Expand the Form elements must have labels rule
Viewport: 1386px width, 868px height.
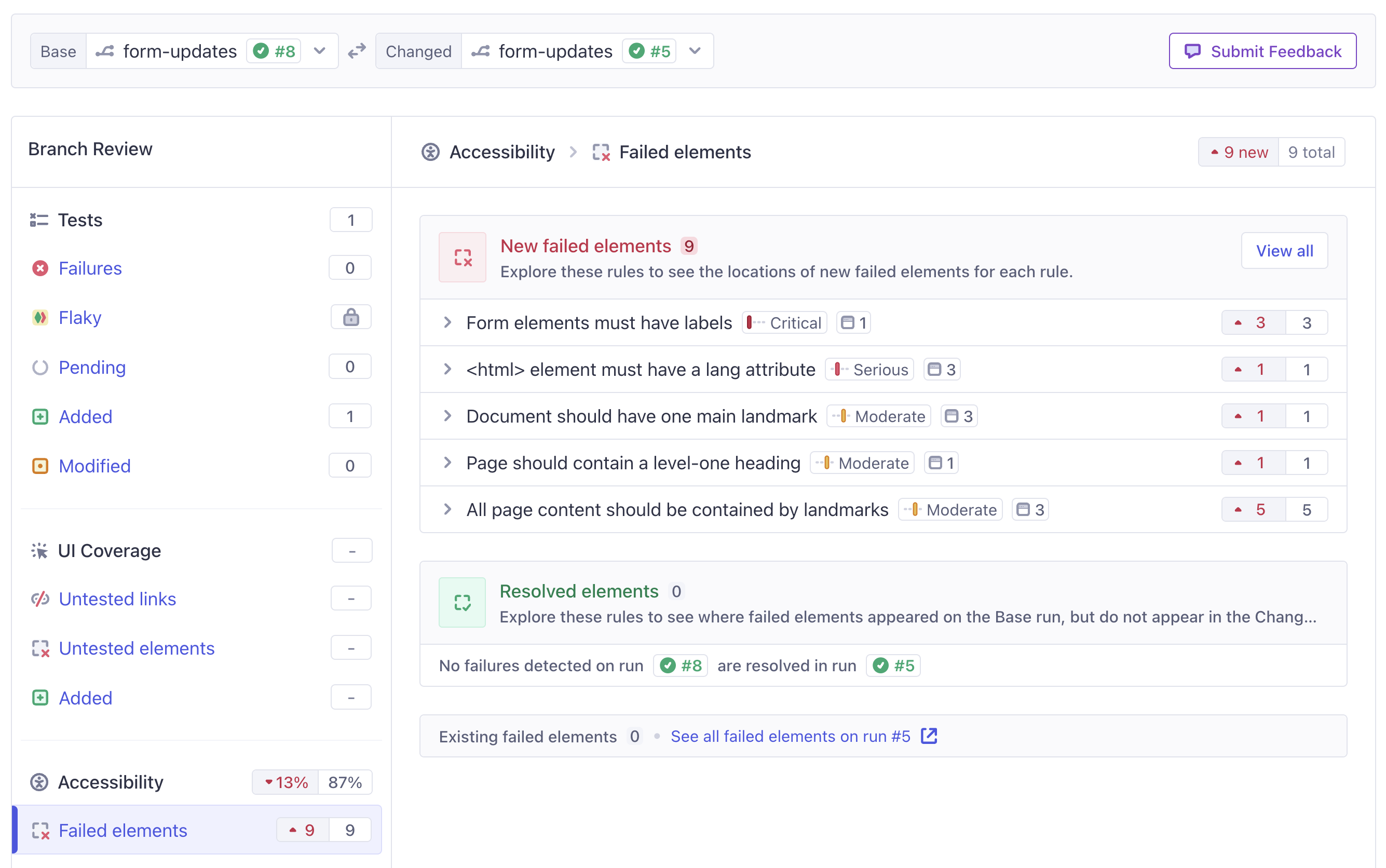pyautogui.click(x=447, y=322)
